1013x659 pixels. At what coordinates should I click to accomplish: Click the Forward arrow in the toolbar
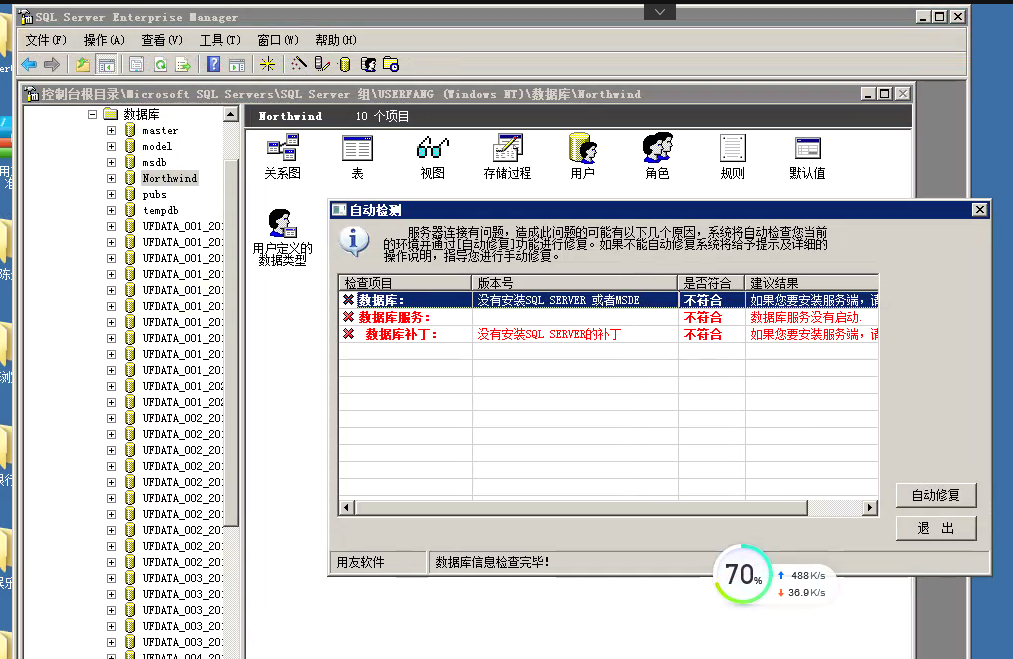coord(52,64)
